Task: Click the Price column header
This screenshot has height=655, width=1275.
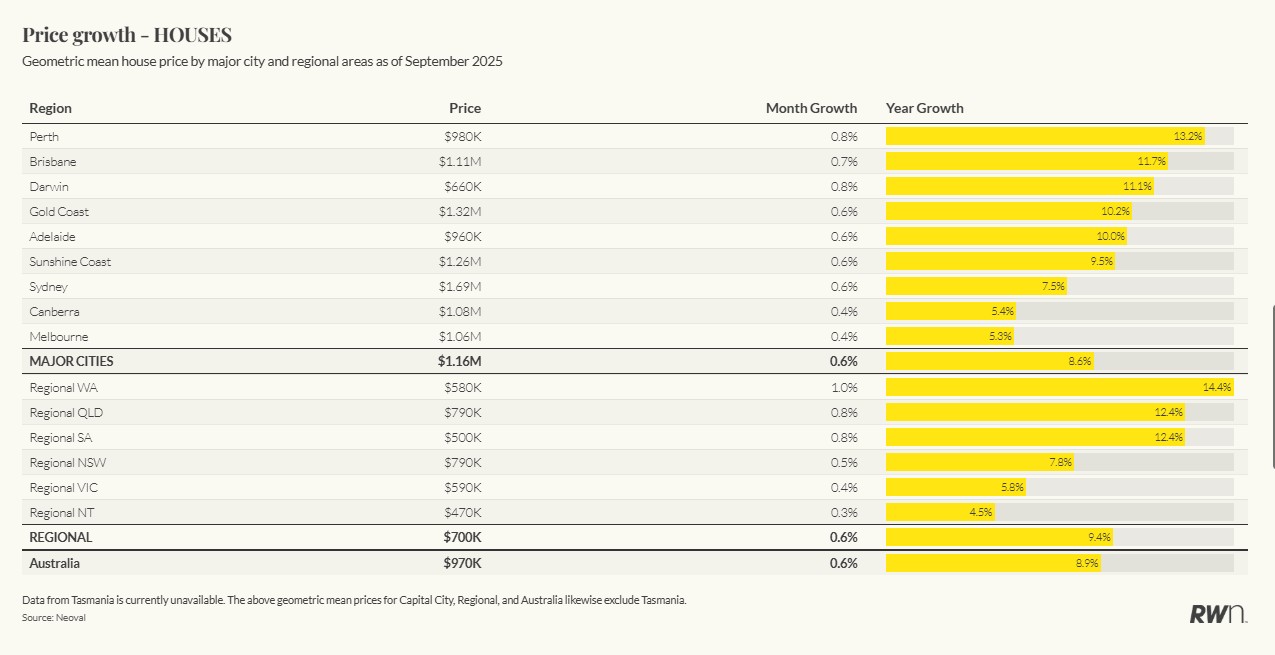Action: (464, 108)
